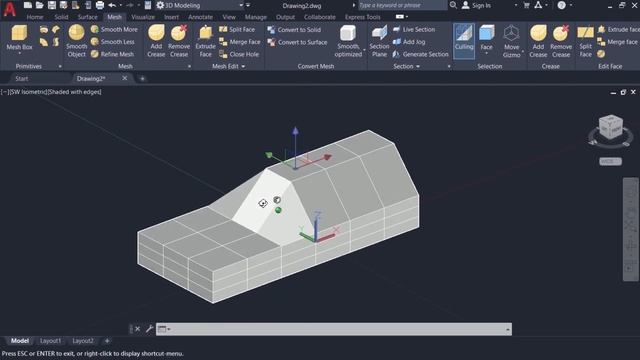
Task: Open the 3D Modeling workspace dropdown
Action: pos(241,5)
